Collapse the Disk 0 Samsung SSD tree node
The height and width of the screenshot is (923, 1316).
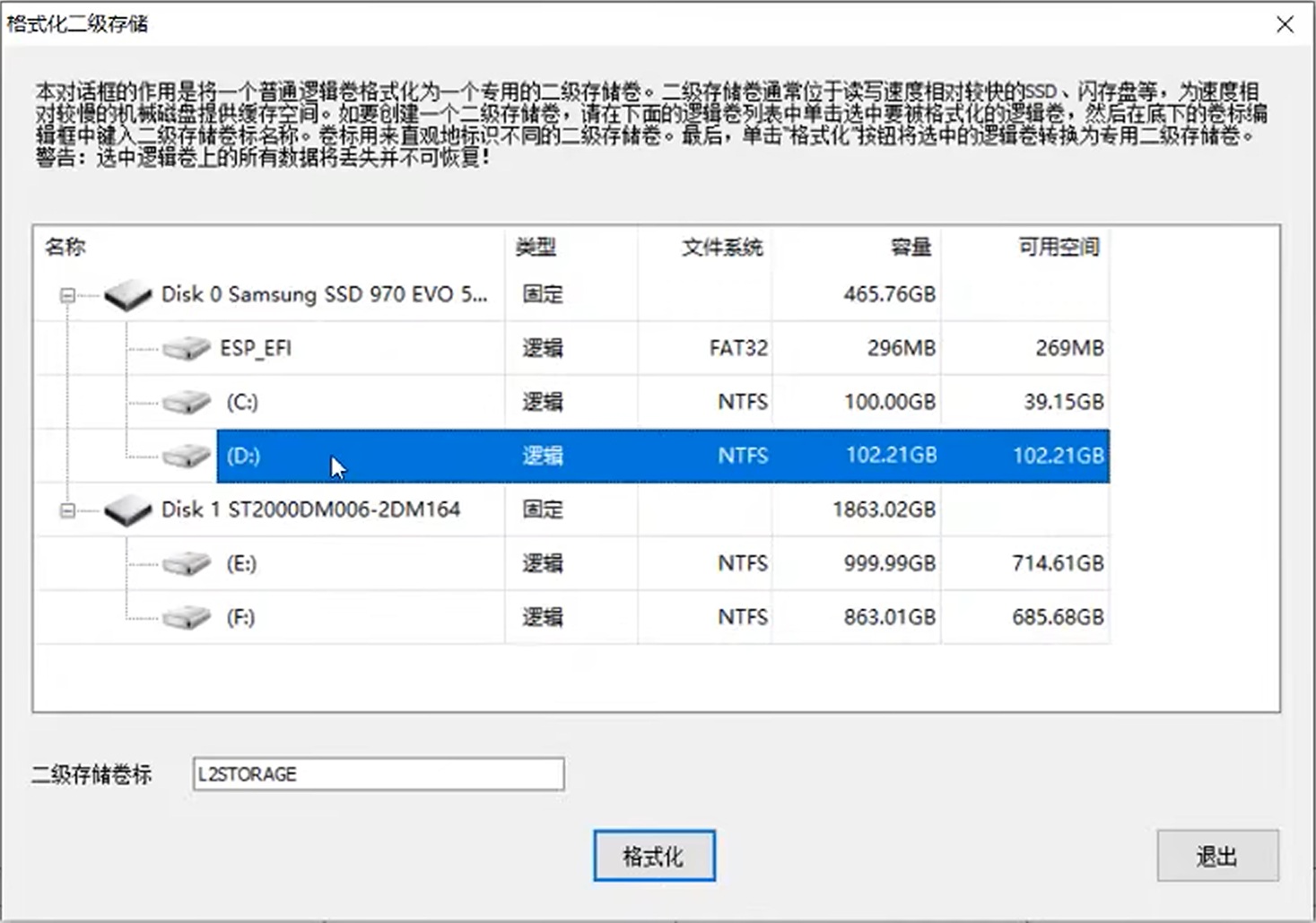point(67,295)
